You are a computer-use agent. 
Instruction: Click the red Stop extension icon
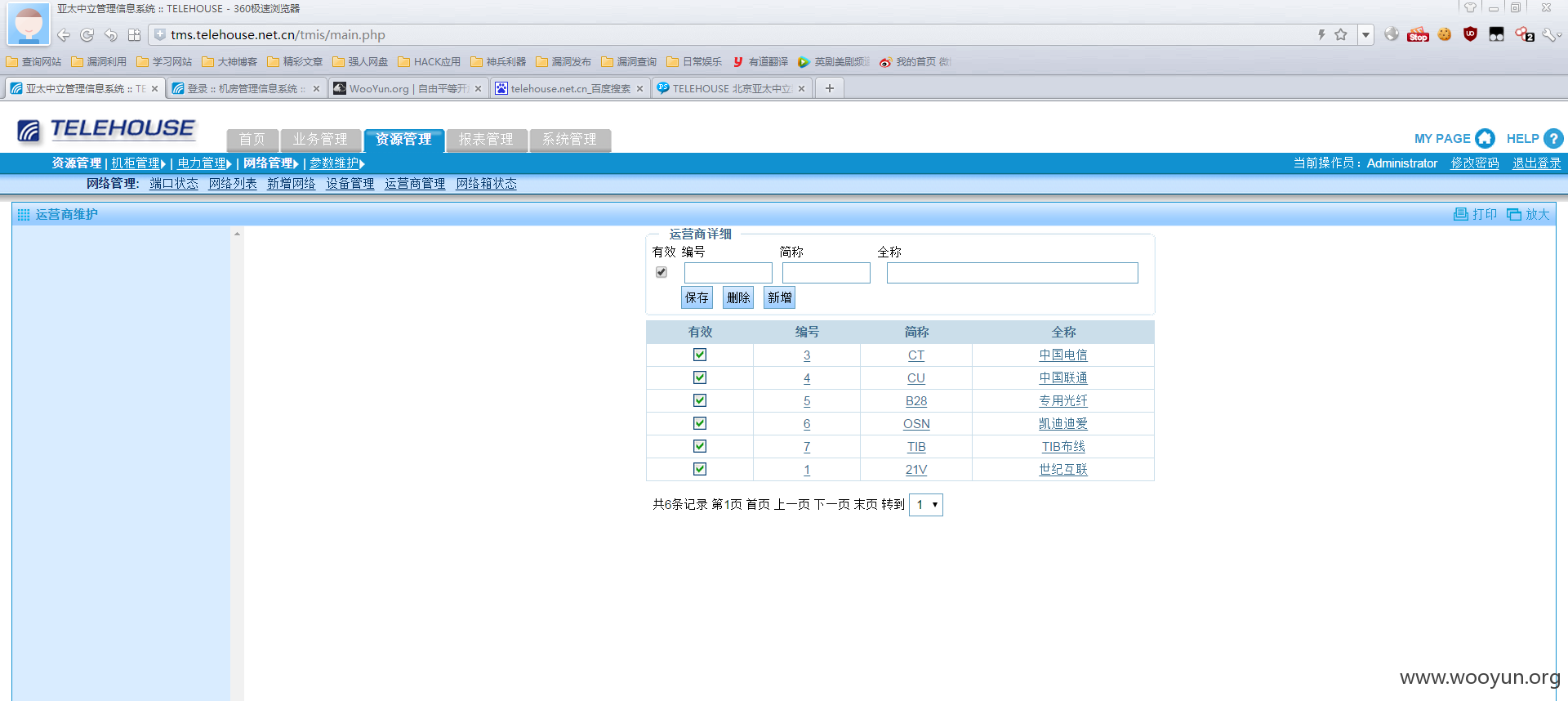click(1418, 34)
